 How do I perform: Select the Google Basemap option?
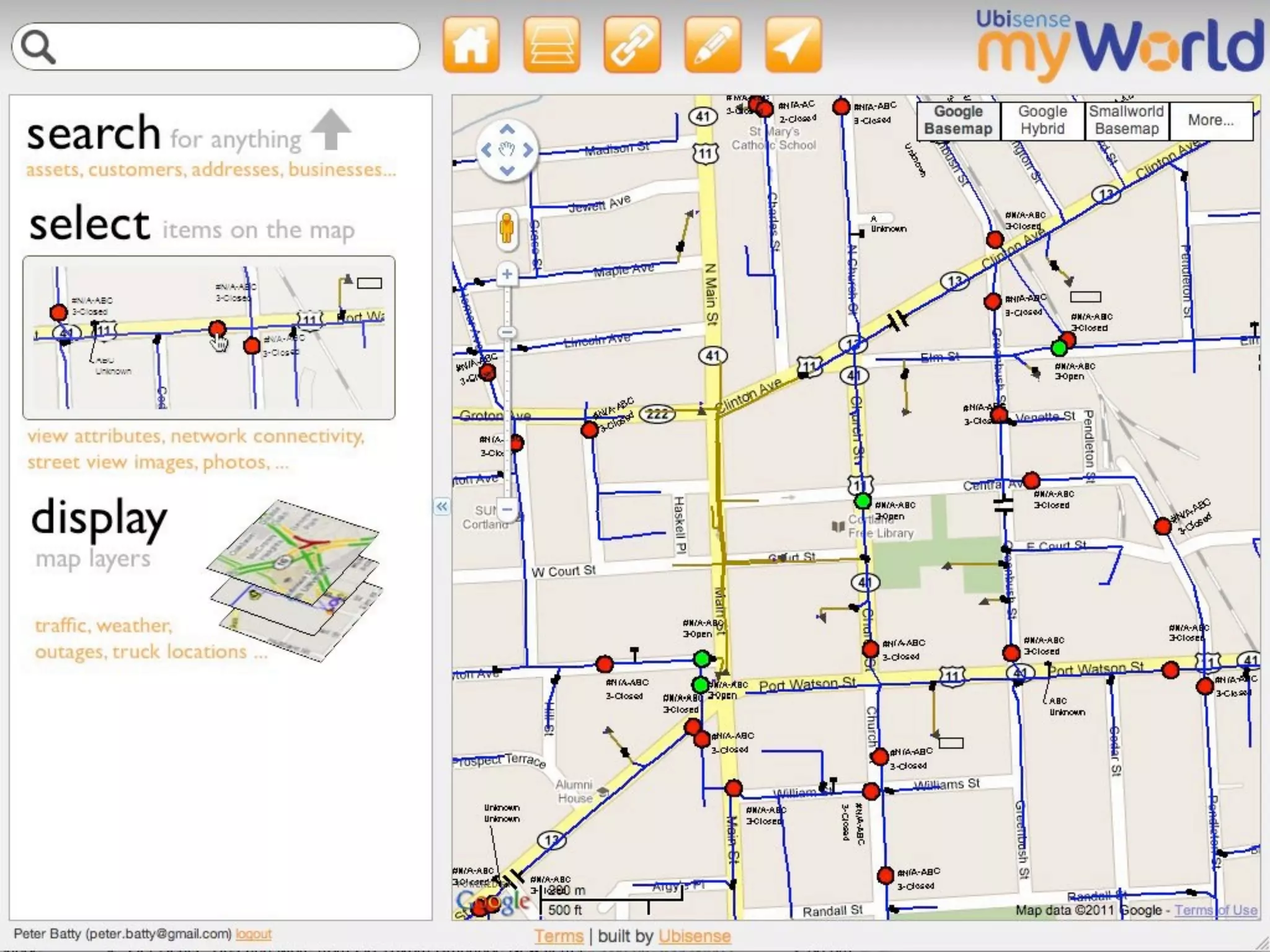pos(958,120)
